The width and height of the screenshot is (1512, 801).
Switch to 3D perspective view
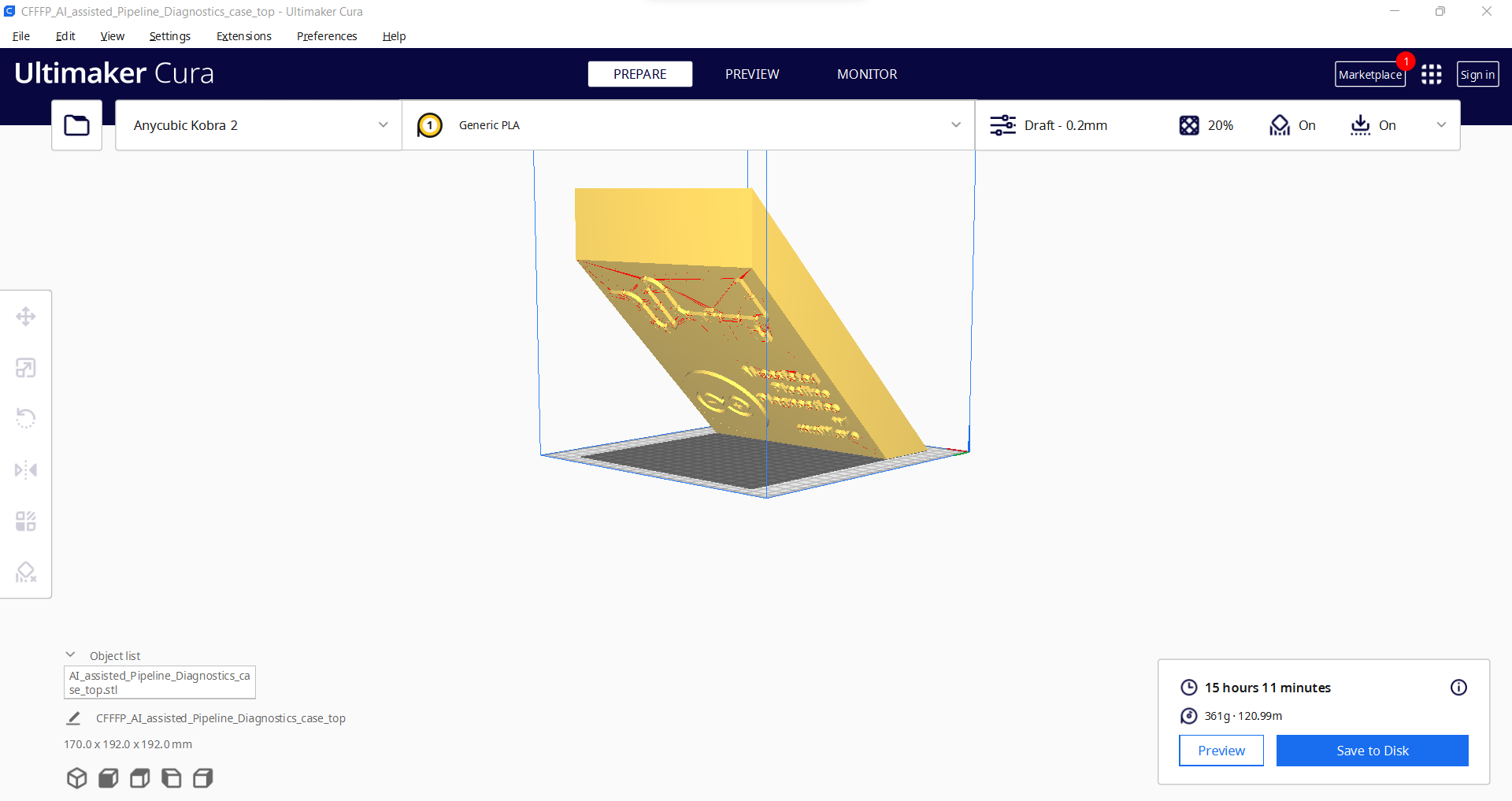76,778
